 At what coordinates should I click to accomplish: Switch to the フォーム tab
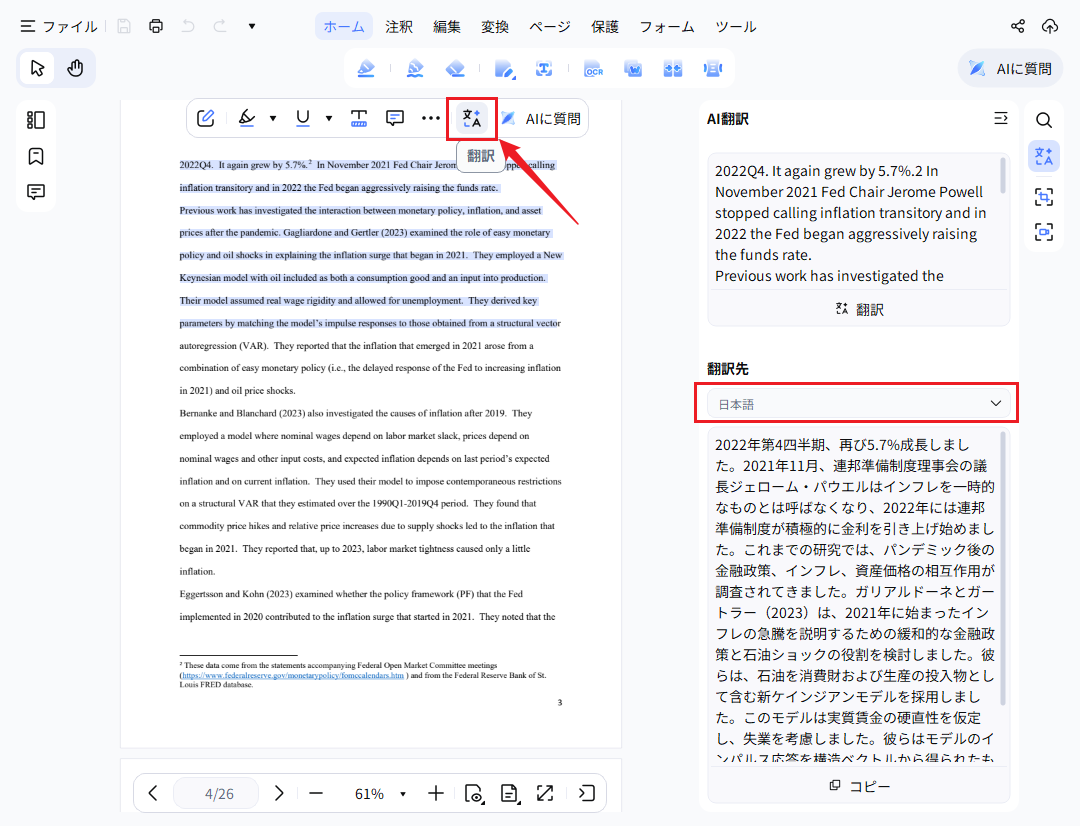pos(667,27)
